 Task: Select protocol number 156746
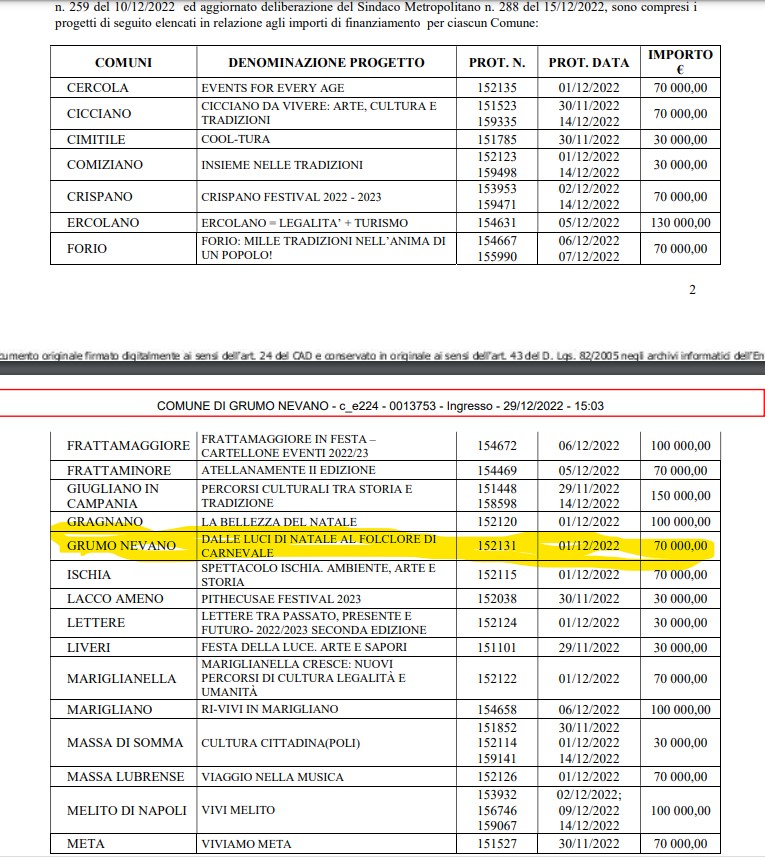(x=497, y=811)
